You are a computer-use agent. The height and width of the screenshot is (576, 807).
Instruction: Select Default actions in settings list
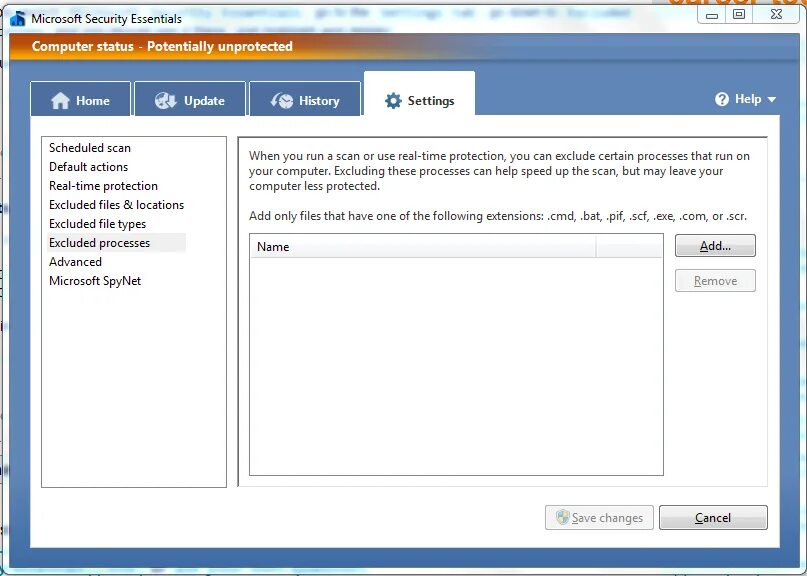(89, 167)
